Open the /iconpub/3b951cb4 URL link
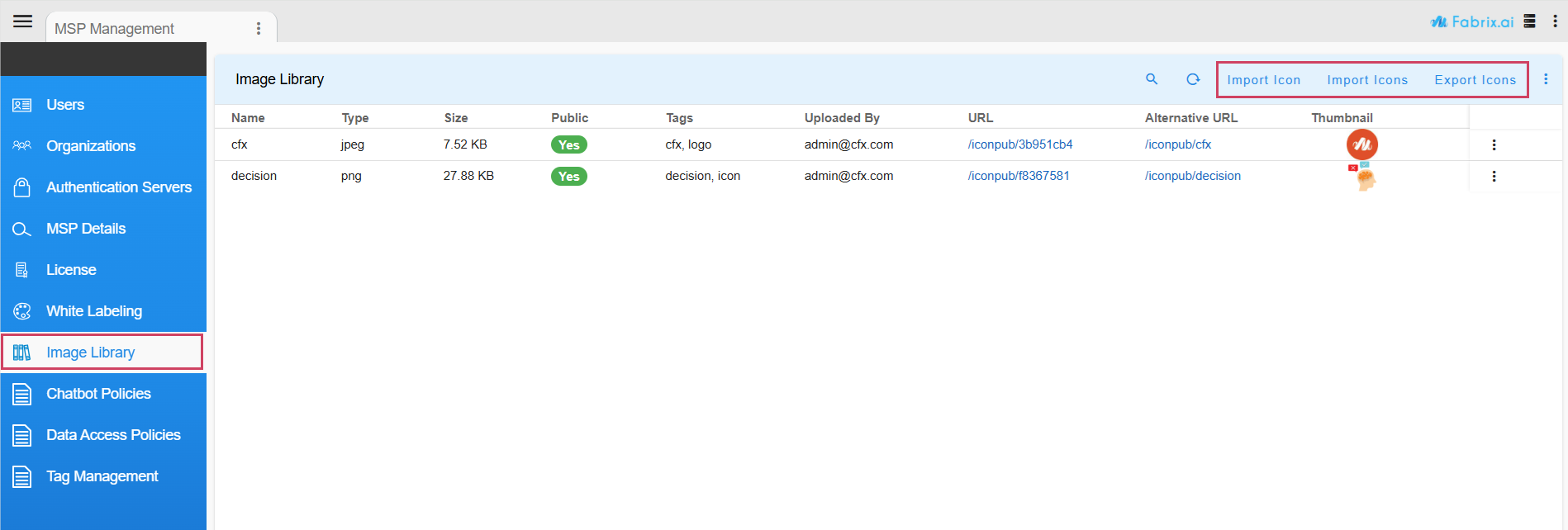 tap(1020, 144)
